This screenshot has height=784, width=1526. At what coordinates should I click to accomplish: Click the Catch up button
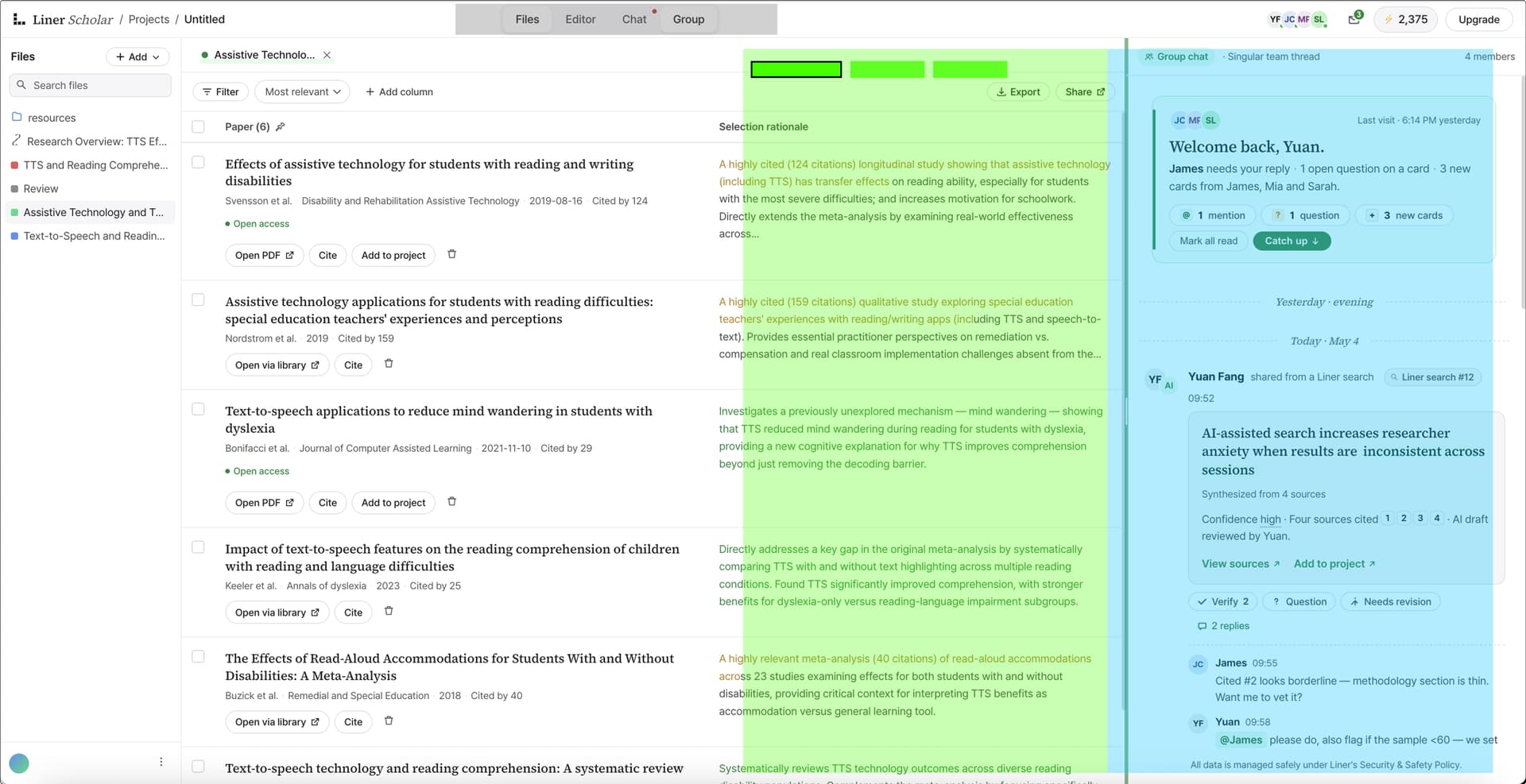(x=1292, y=241)
